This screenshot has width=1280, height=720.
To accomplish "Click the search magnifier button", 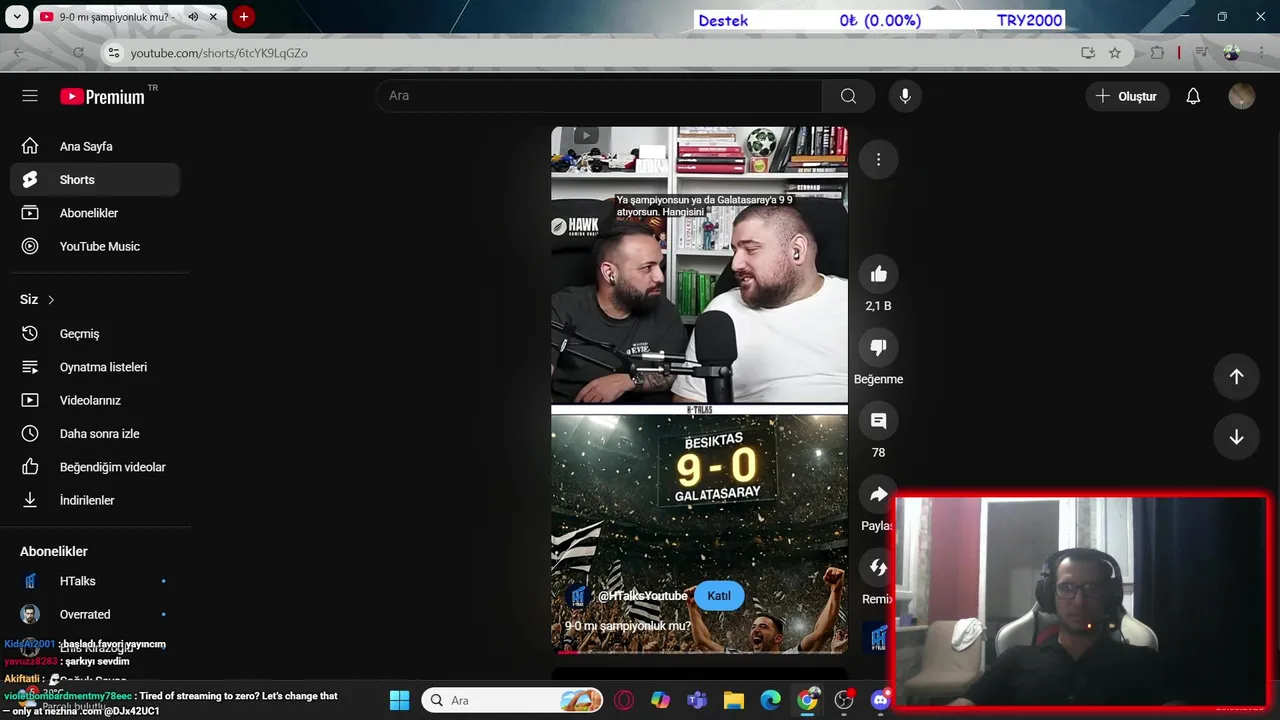I will [848, 96].
